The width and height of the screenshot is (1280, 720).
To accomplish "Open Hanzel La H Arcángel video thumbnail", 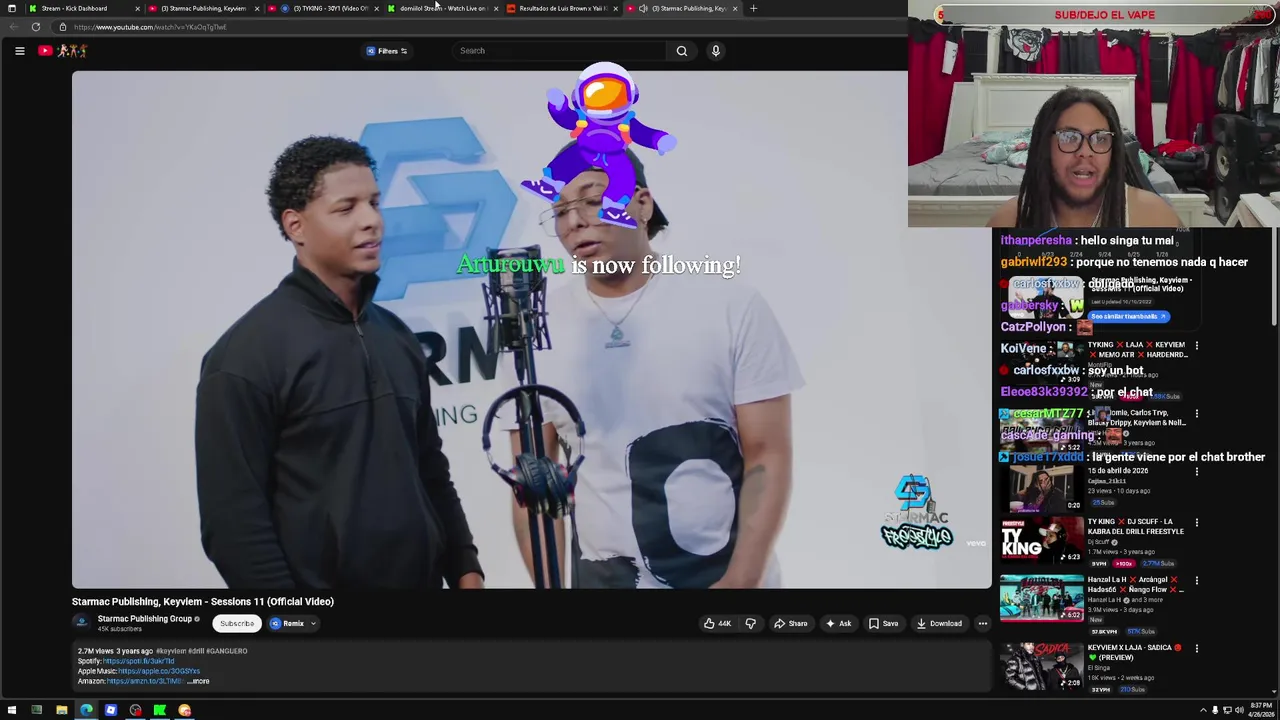I will [x=1042, y=598].
